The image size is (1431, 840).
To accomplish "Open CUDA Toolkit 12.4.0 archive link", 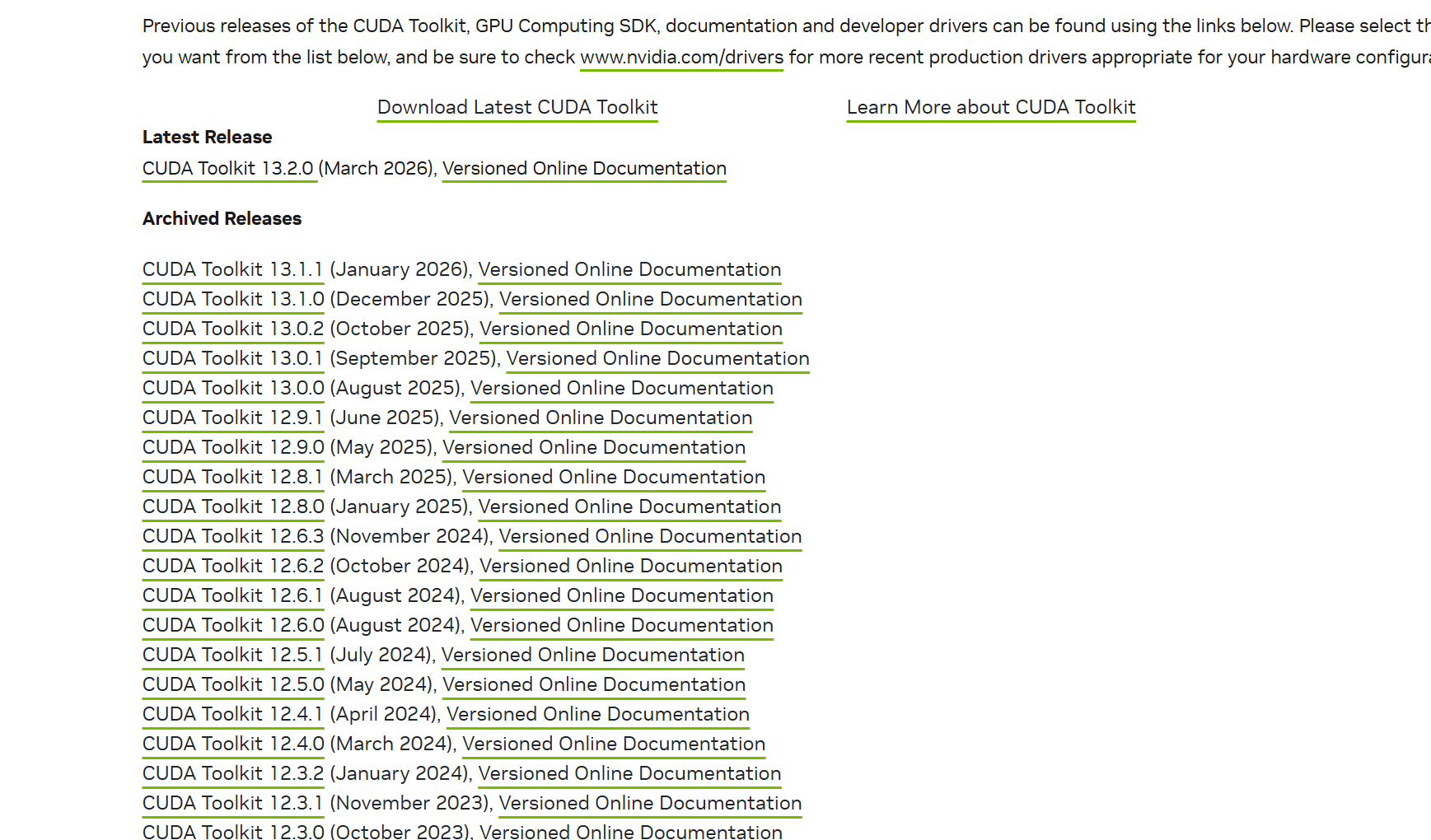I will pos(233,744).
